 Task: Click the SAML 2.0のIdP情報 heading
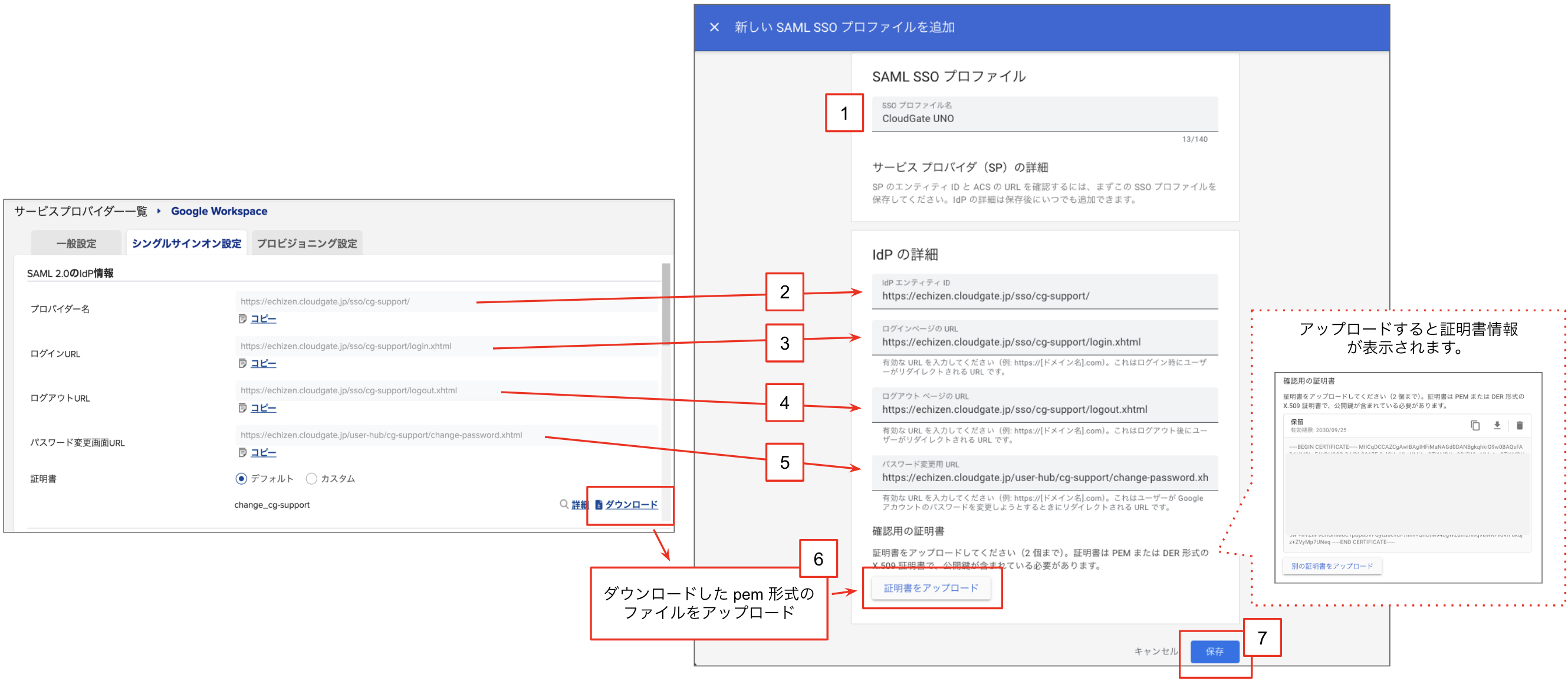70,273
